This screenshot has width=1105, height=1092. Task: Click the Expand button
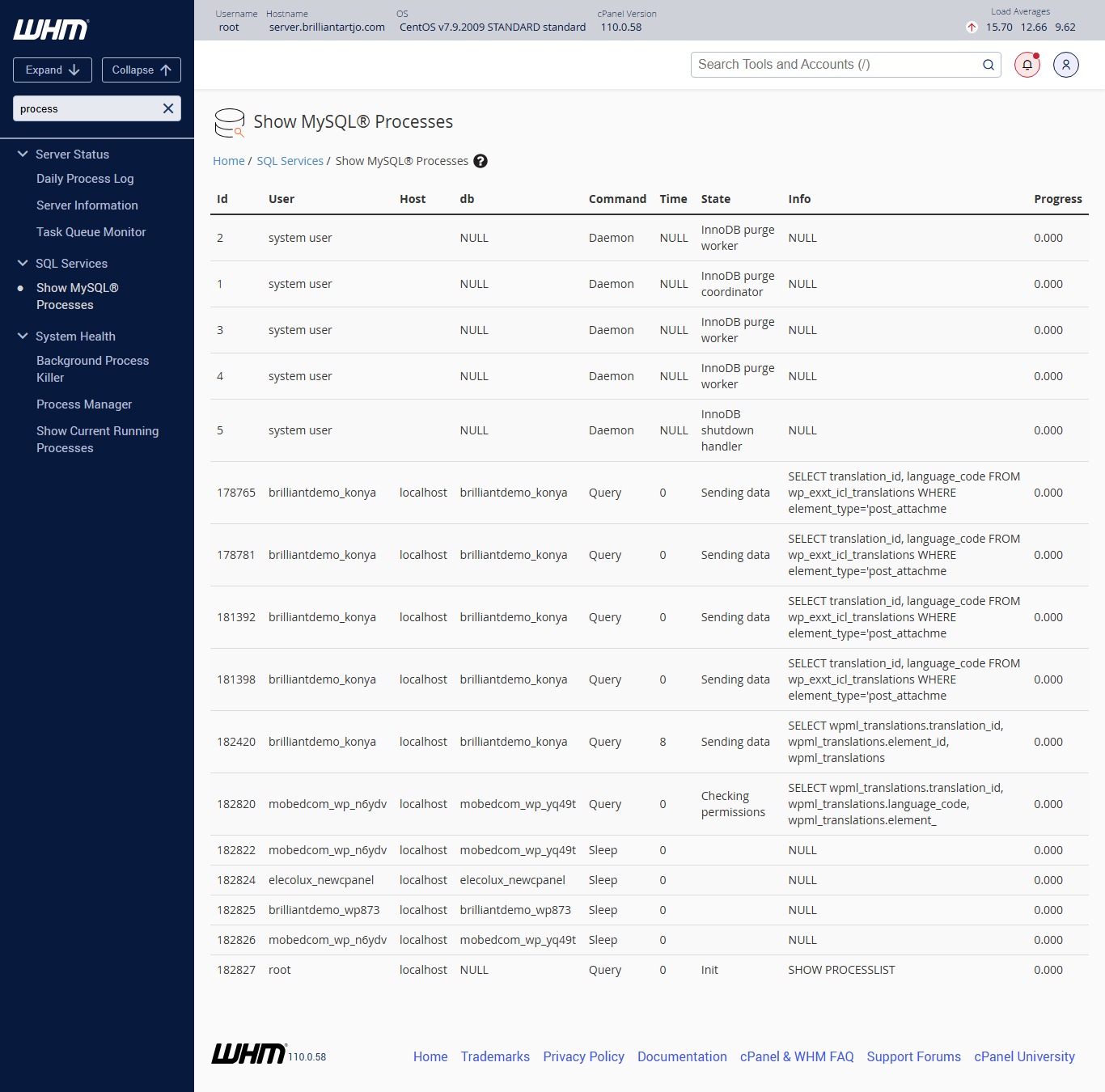click(53, 70)
